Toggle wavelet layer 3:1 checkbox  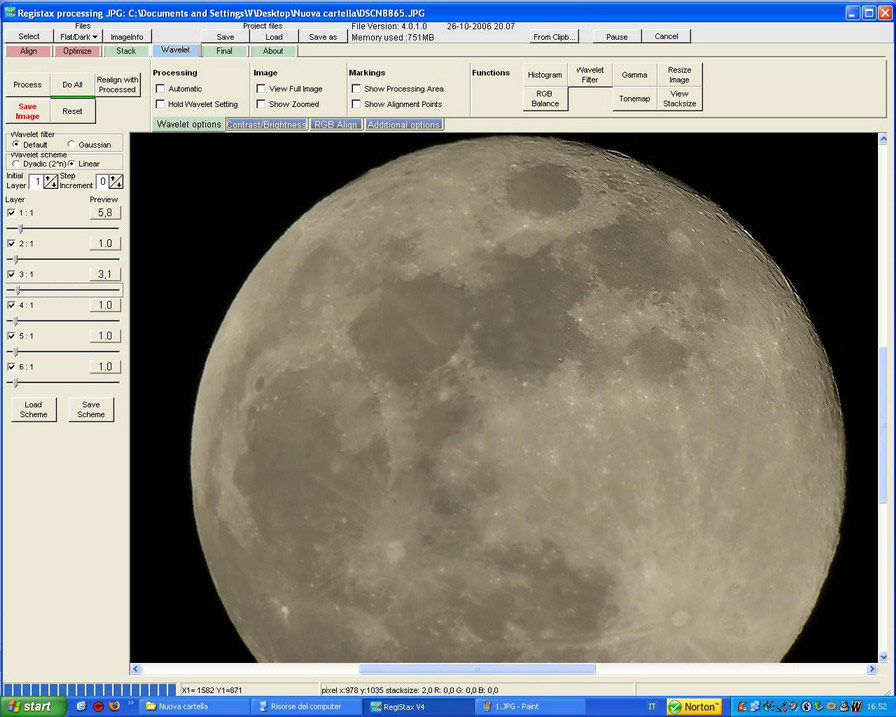coord(11,274)
